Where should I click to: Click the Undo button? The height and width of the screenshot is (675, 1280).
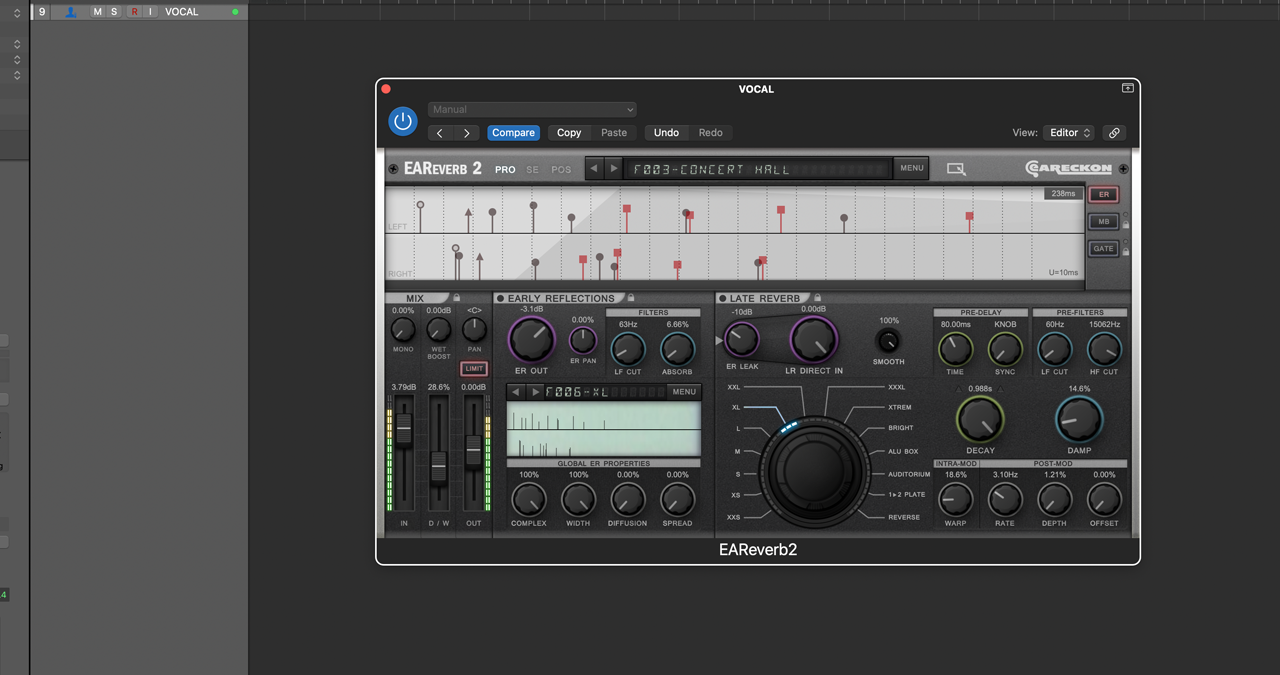point(666,133)
